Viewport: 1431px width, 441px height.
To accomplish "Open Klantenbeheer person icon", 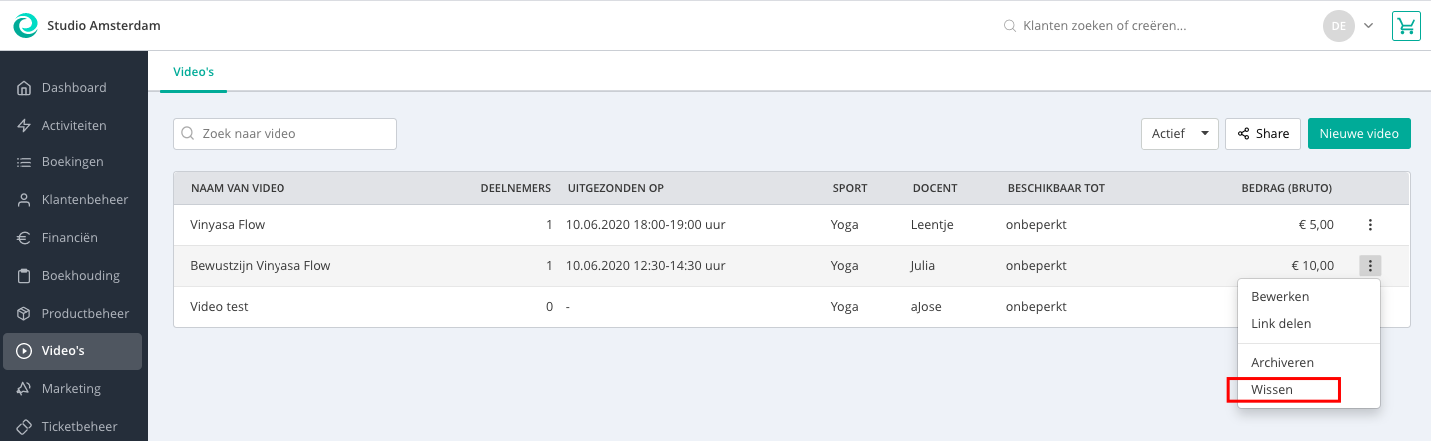I will [x=24, y=200].
